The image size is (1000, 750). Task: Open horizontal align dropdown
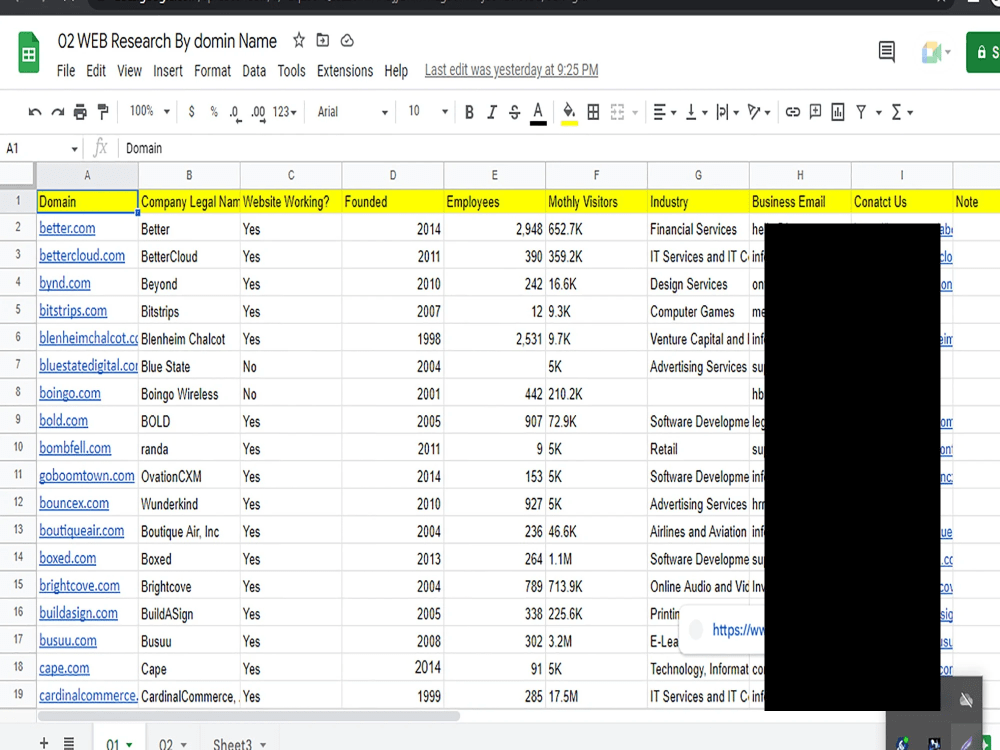tap(665, 112)
